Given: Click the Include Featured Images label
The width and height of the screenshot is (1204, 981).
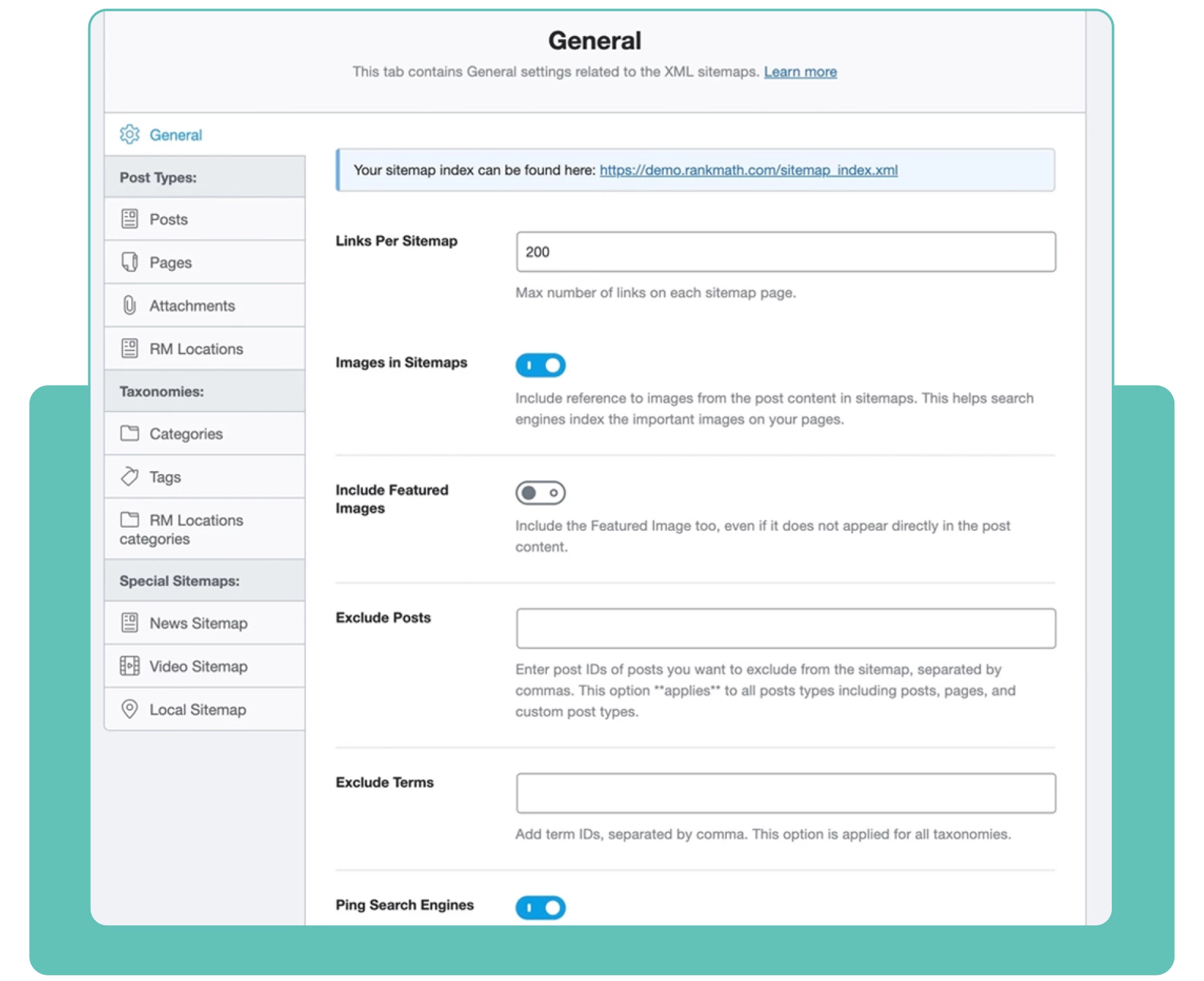Looking at the screenshot, I should click(392, 499).
